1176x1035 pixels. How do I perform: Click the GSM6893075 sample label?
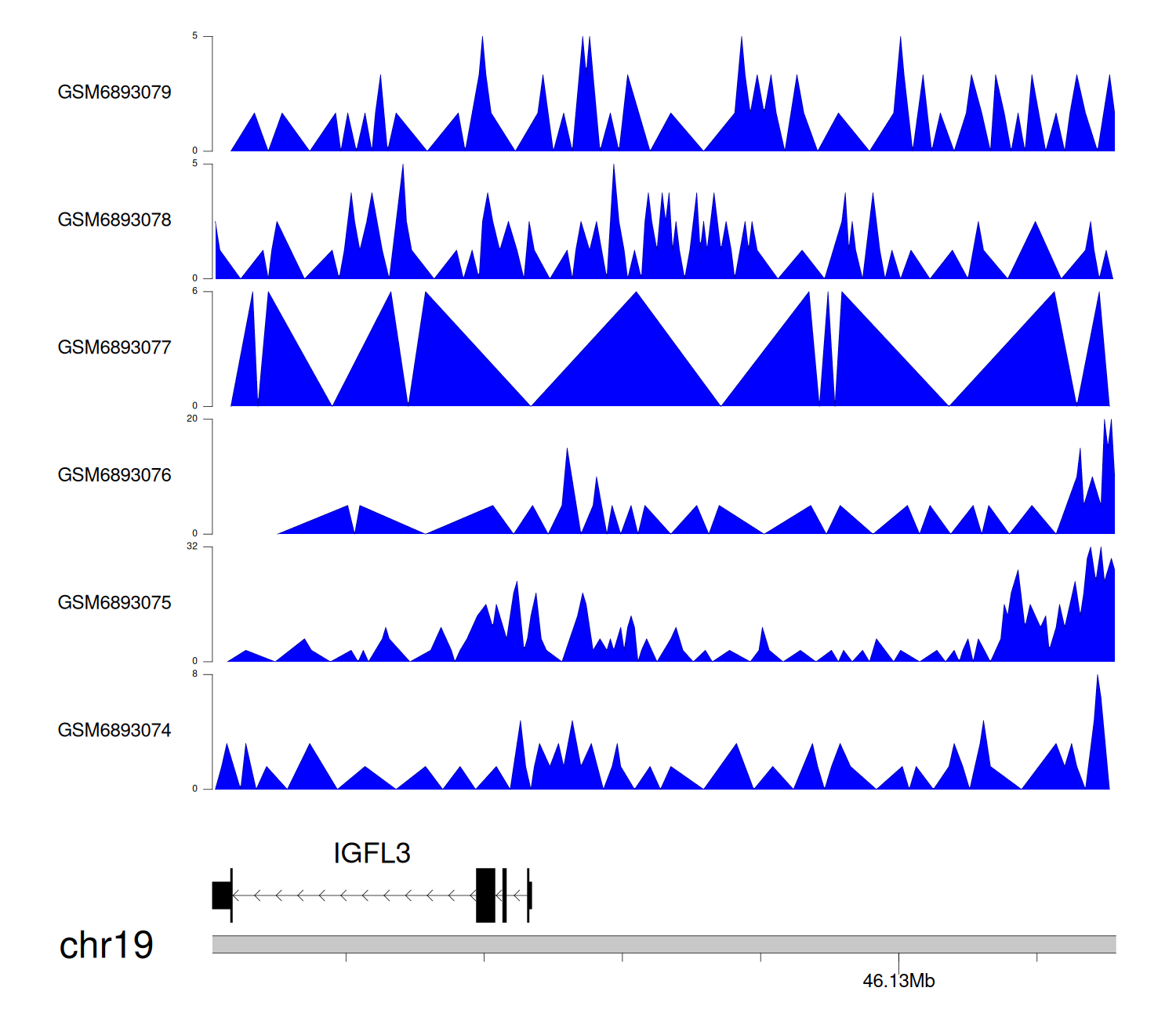click(x=114, y=603)
